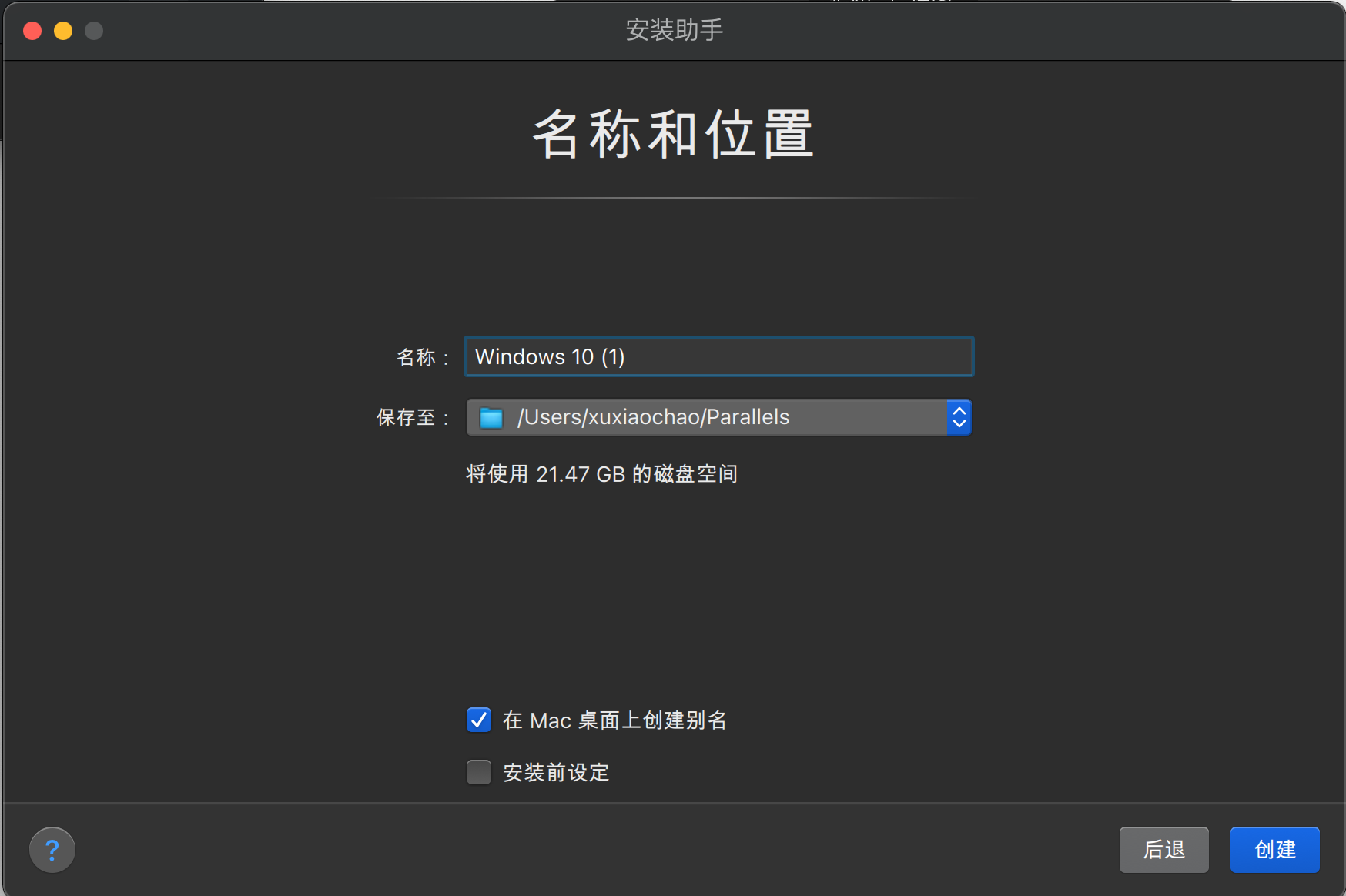Image resolution: width=1346 pixels, height=896 pixels.
Task: Click the 创建 button
Action: (1275, 850)
